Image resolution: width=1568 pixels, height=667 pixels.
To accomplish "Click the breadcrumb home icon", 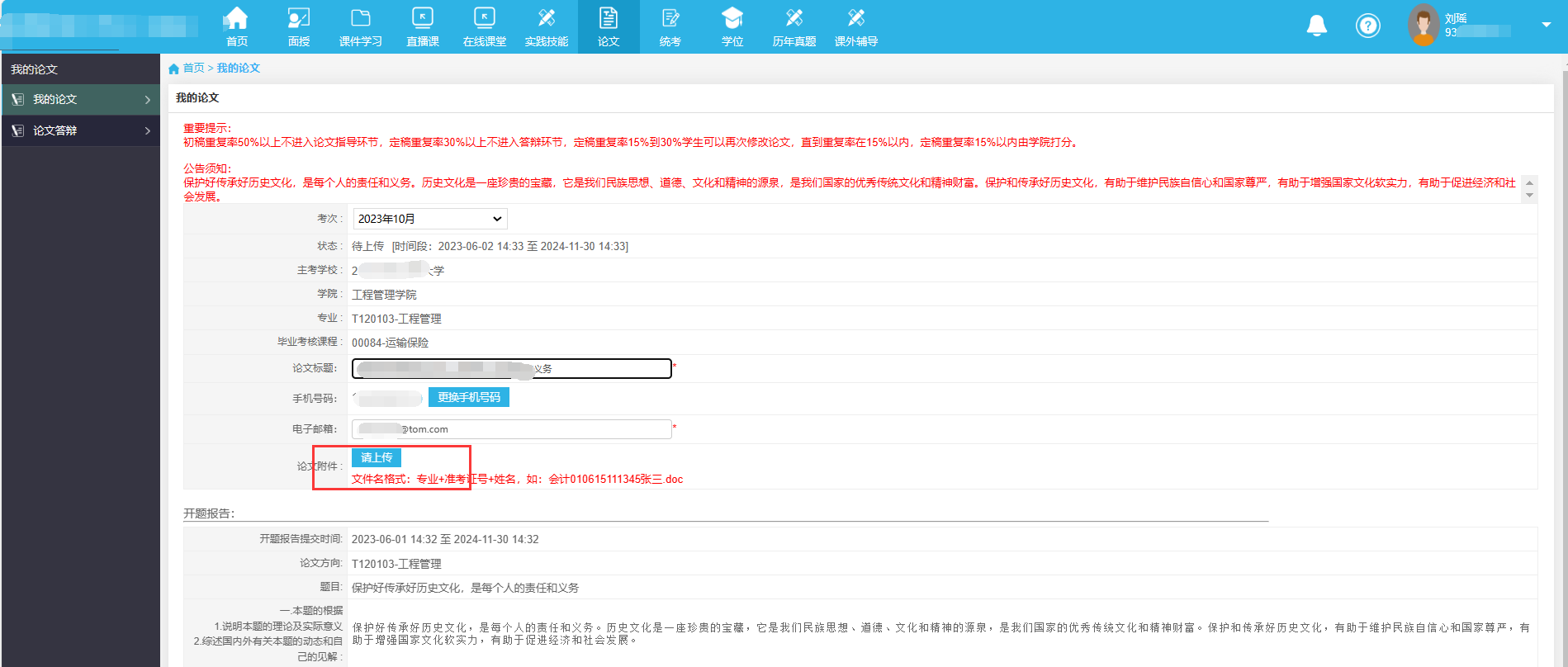I will tap(173, 69).
